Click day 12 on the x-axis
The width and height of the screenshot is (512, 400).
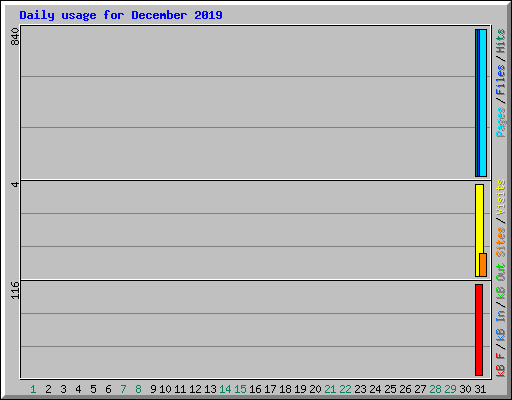(195, 389)
